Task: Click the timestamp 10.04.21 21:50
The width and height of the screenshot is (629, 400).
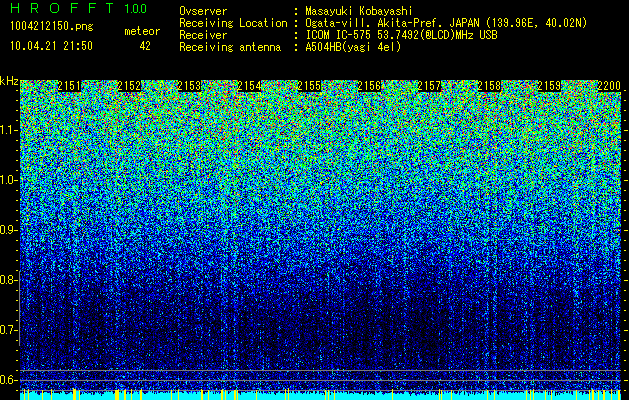Action: click(x=51, y=46)
